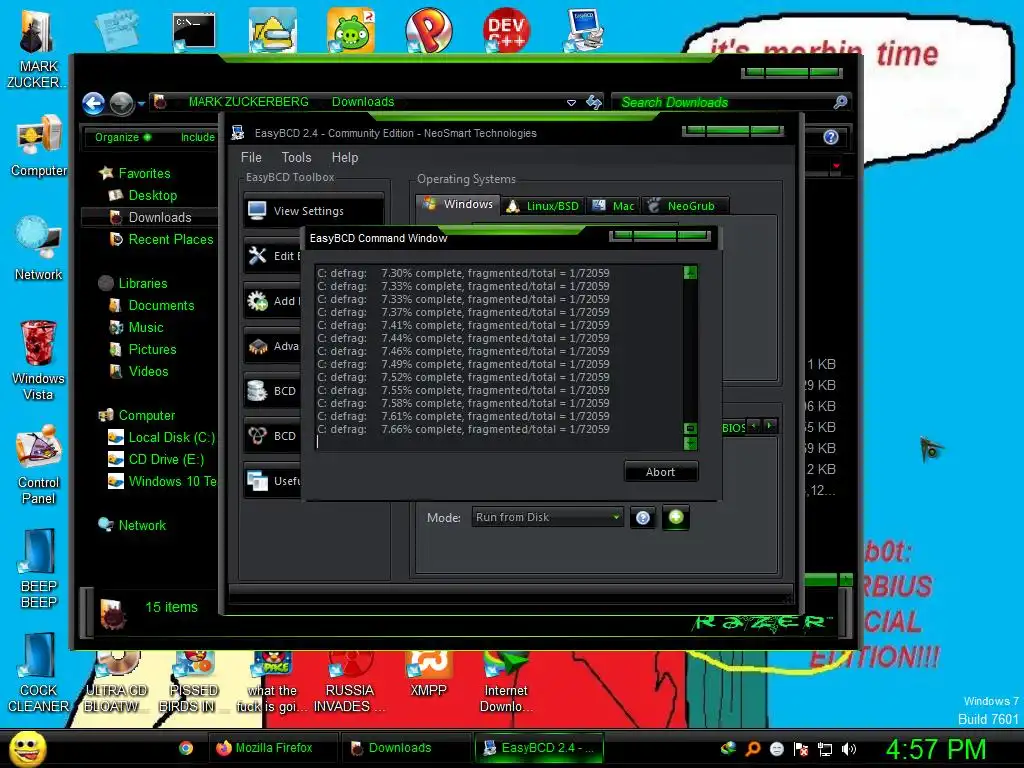Click the command window output text area
The image size is (1024, 768).
coord(499,357)
